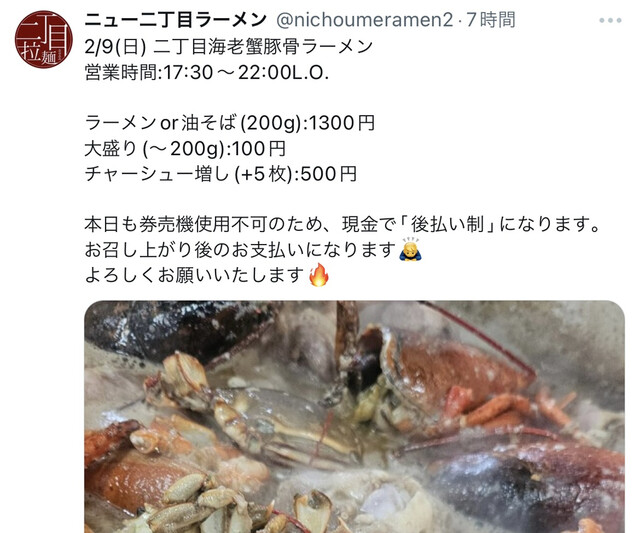Open the @nichoumeramen2 handle link
The image size is (640, 533).
pos(364,20)
